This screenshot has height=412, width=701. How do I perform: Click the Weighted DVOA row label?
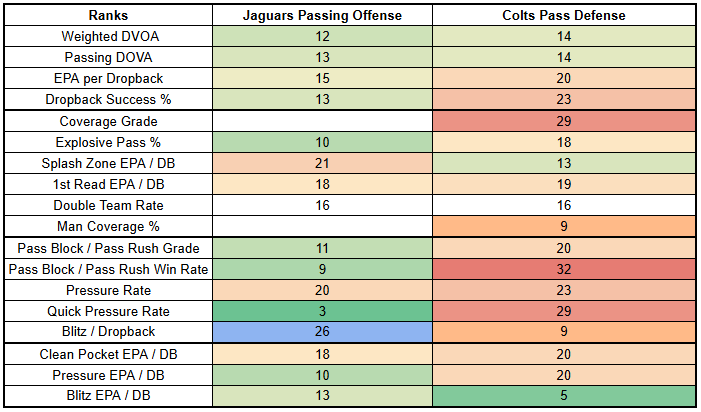pos(106,36)
